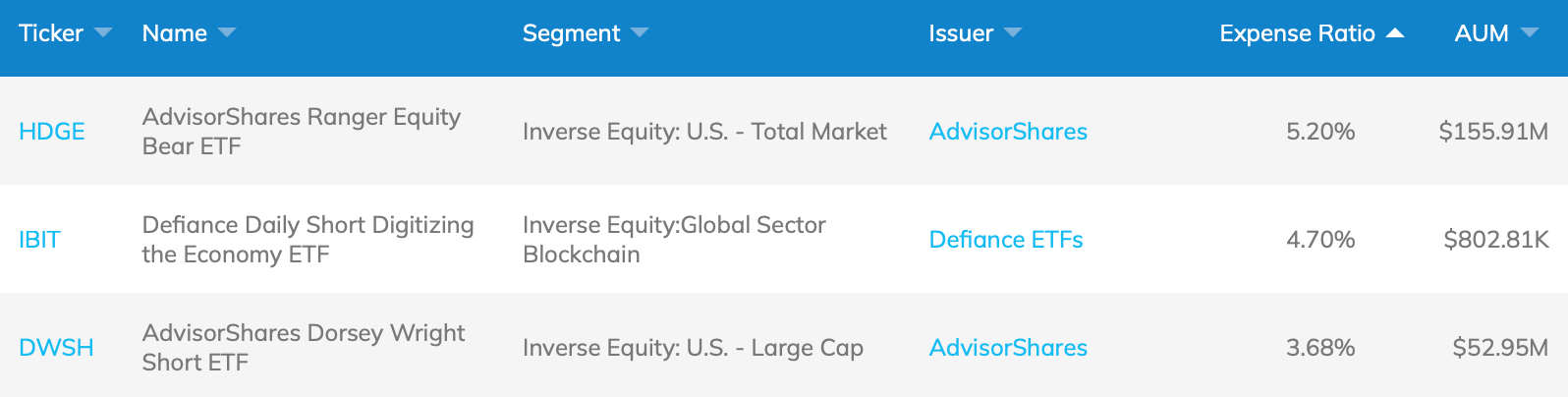Toggle the Segment column sort arrow
This screenshot has height=397, width=1568.
640,33
